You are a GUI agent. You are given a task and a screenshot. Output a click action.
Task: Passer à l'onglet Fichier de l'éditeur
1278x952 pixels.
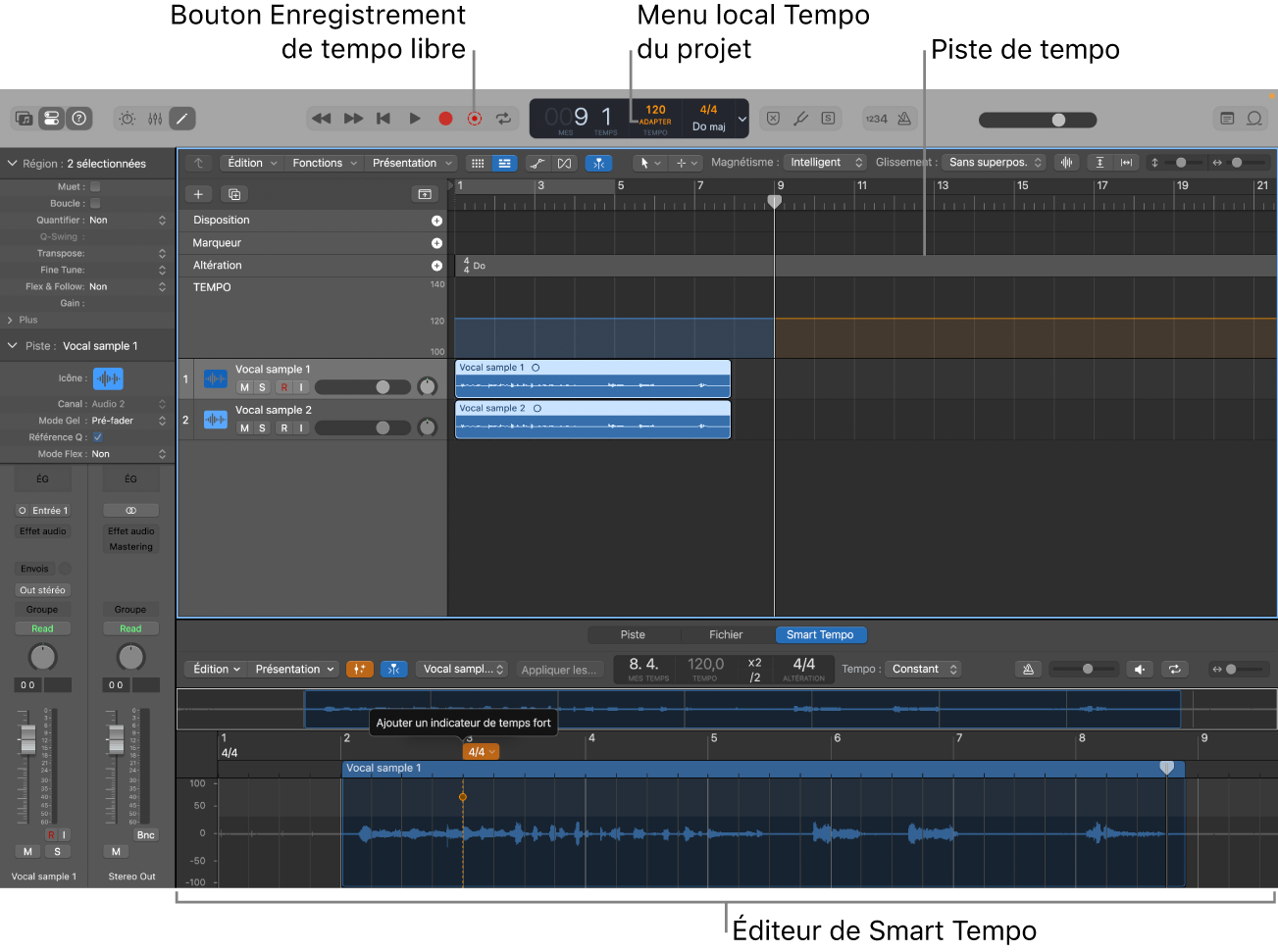pyautogui.click(x=725, y=634)
